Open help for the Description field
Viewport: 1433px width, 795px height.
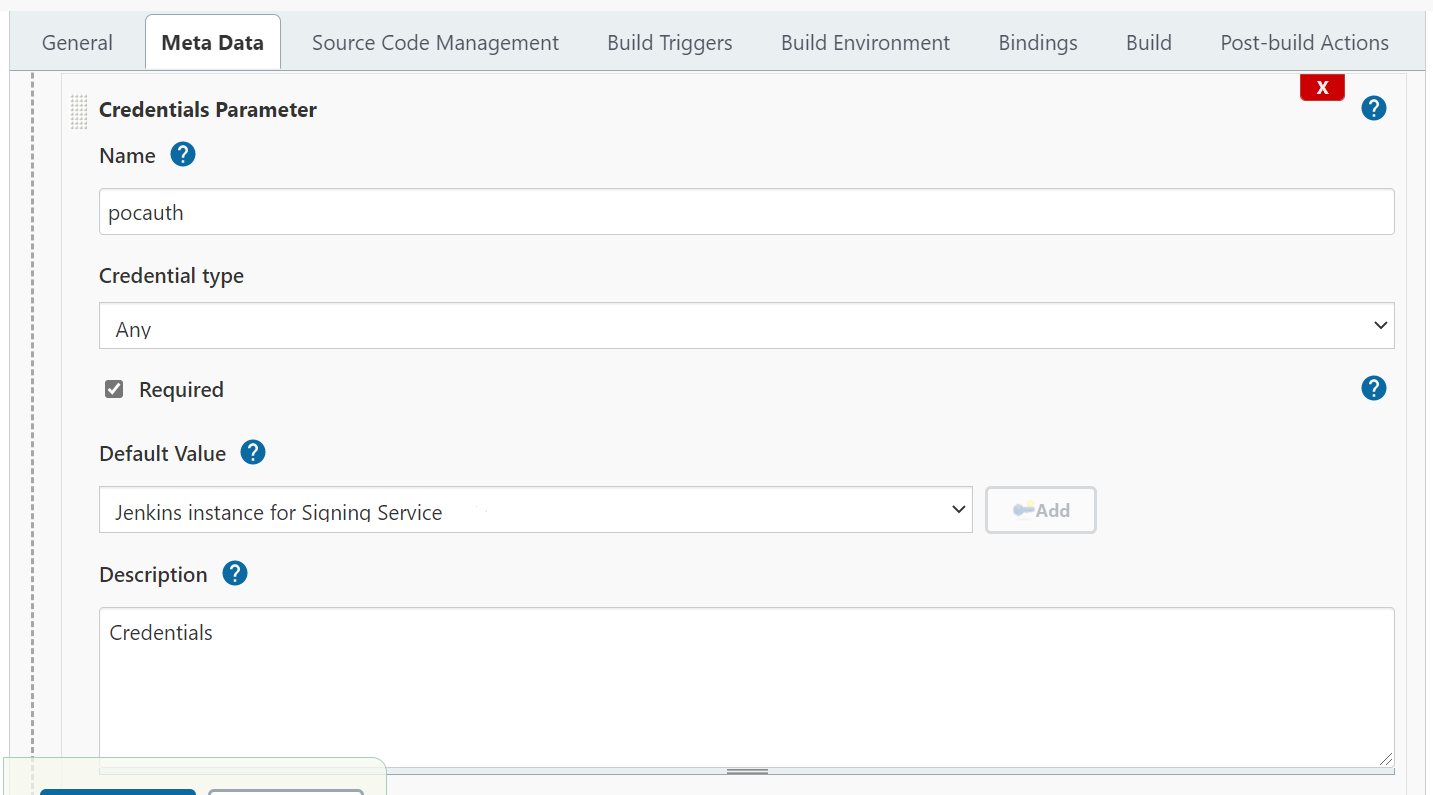(235, 574)
